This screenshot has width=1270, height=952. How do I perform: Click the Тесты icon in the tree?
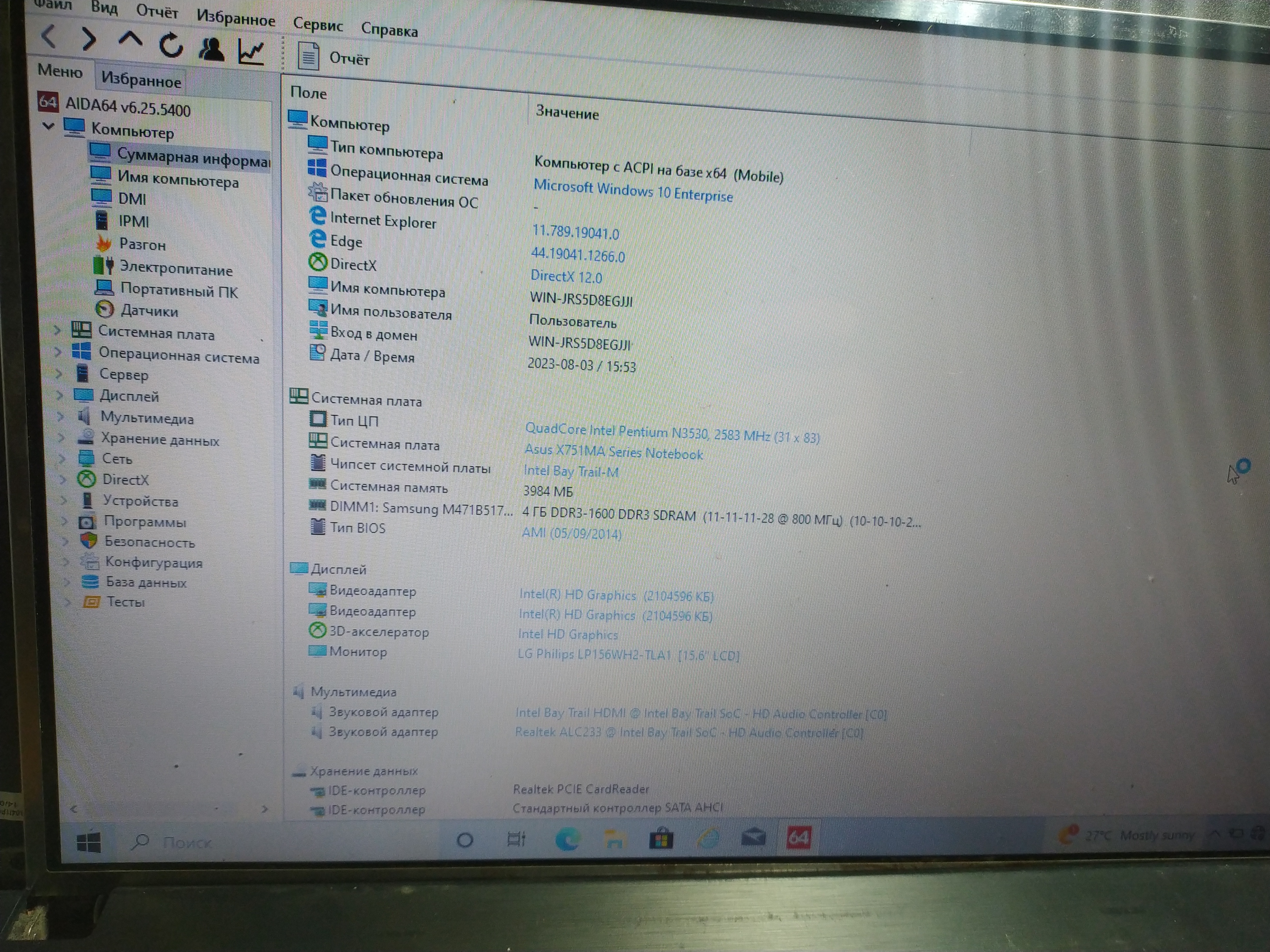(x=91, y=601)
